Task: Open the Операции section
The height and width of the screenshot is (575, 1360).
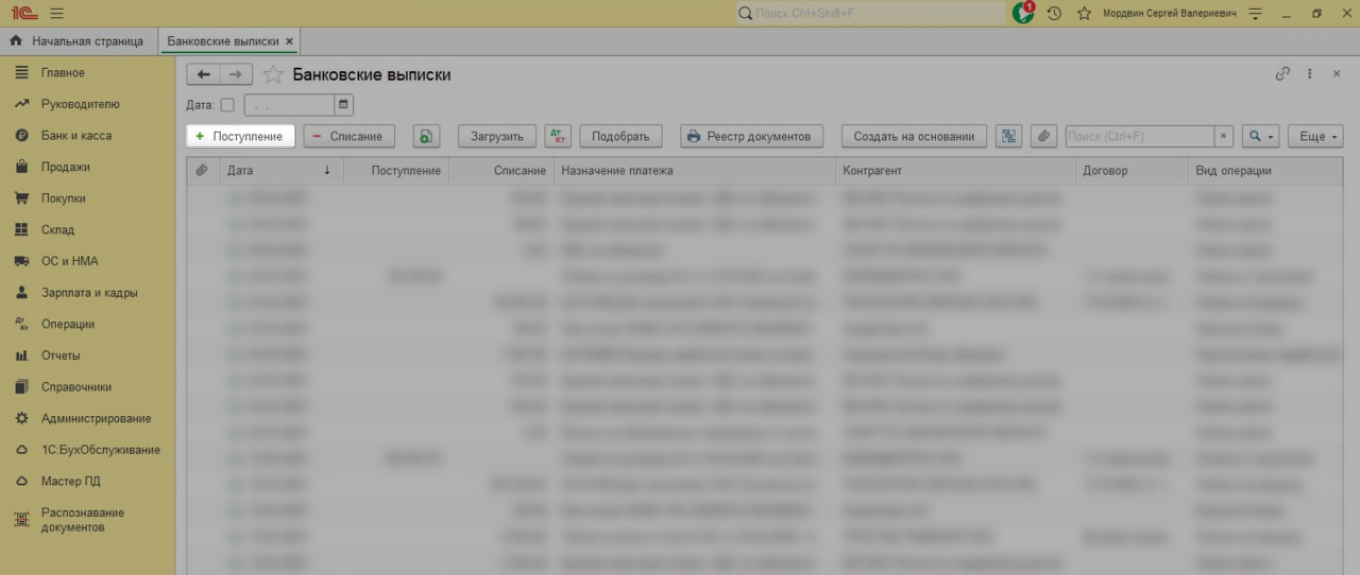Action: pyautogui.click(x=67, y=324)
